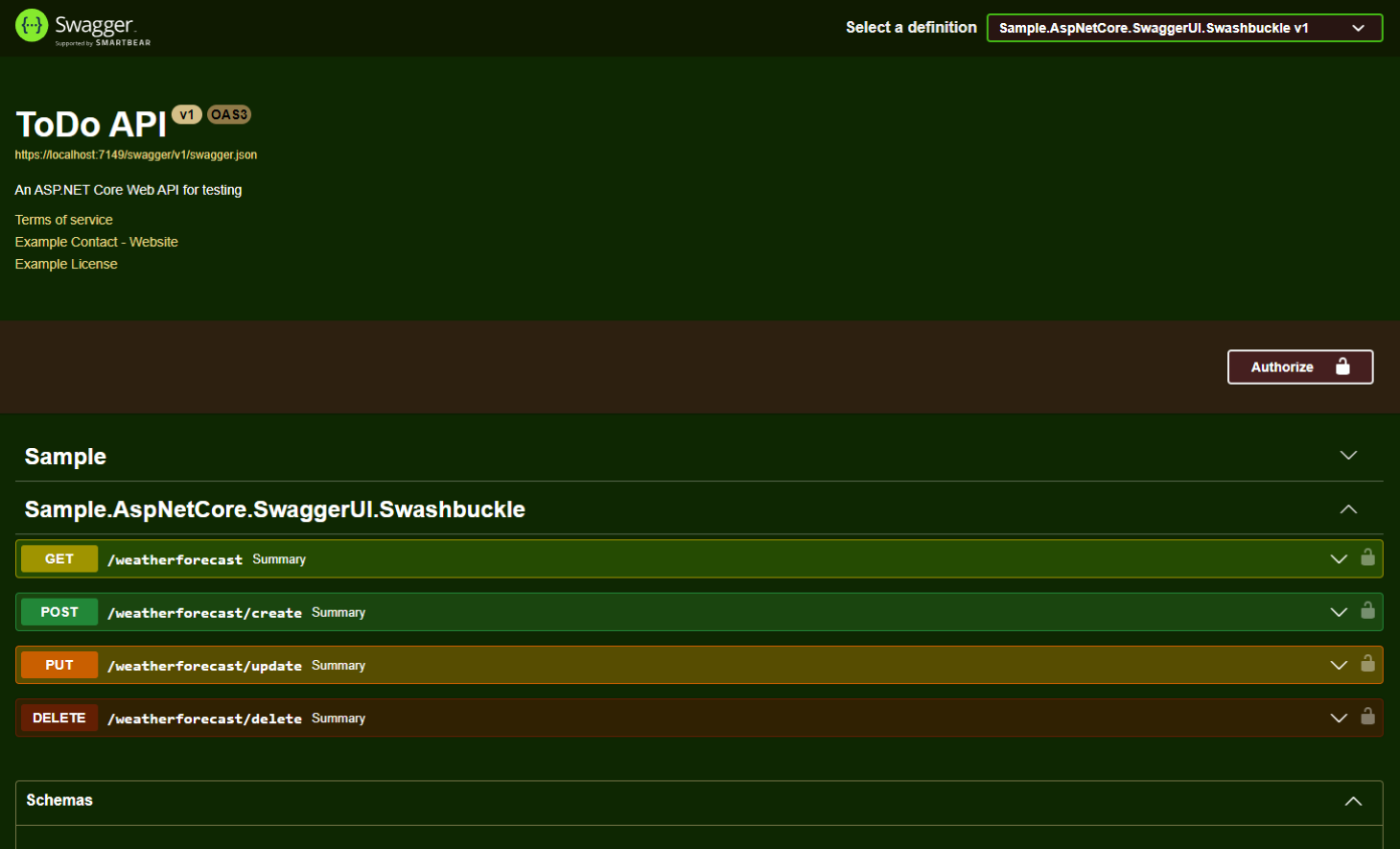Click the lock icon on PUT /weatherforecast/update
This screenshot has width=1400, height=849.
pos(1367,663)
